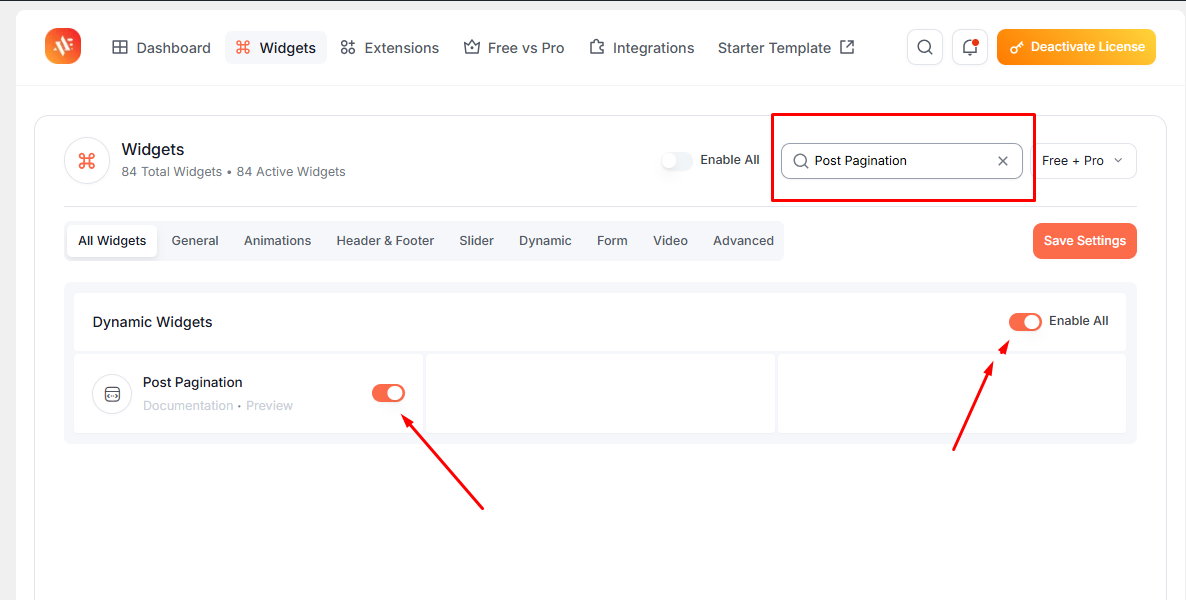Viewport: 1186px width, 600px height.
Task: Switch to the Form tab
Action: point(612,241)
